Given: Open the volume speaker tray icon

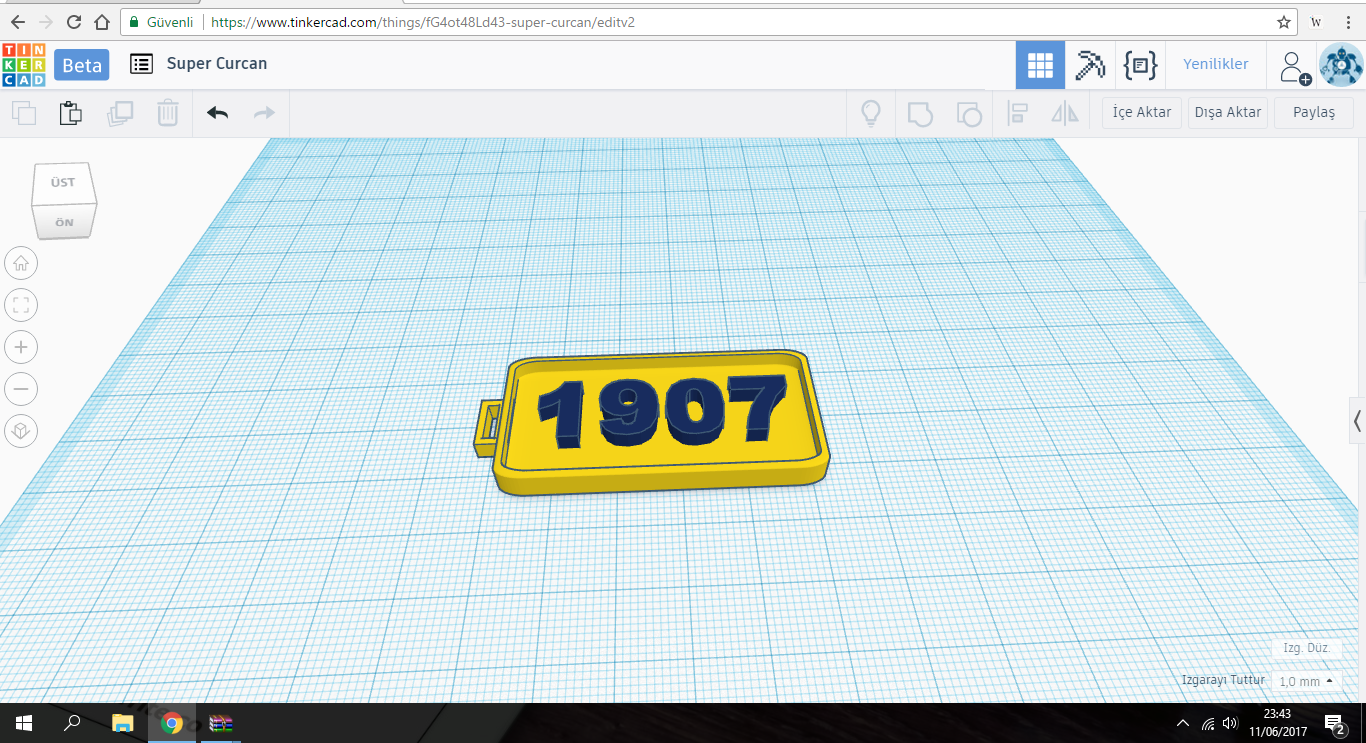Looking at the screenshot, I should click(x=1230, y=723).
